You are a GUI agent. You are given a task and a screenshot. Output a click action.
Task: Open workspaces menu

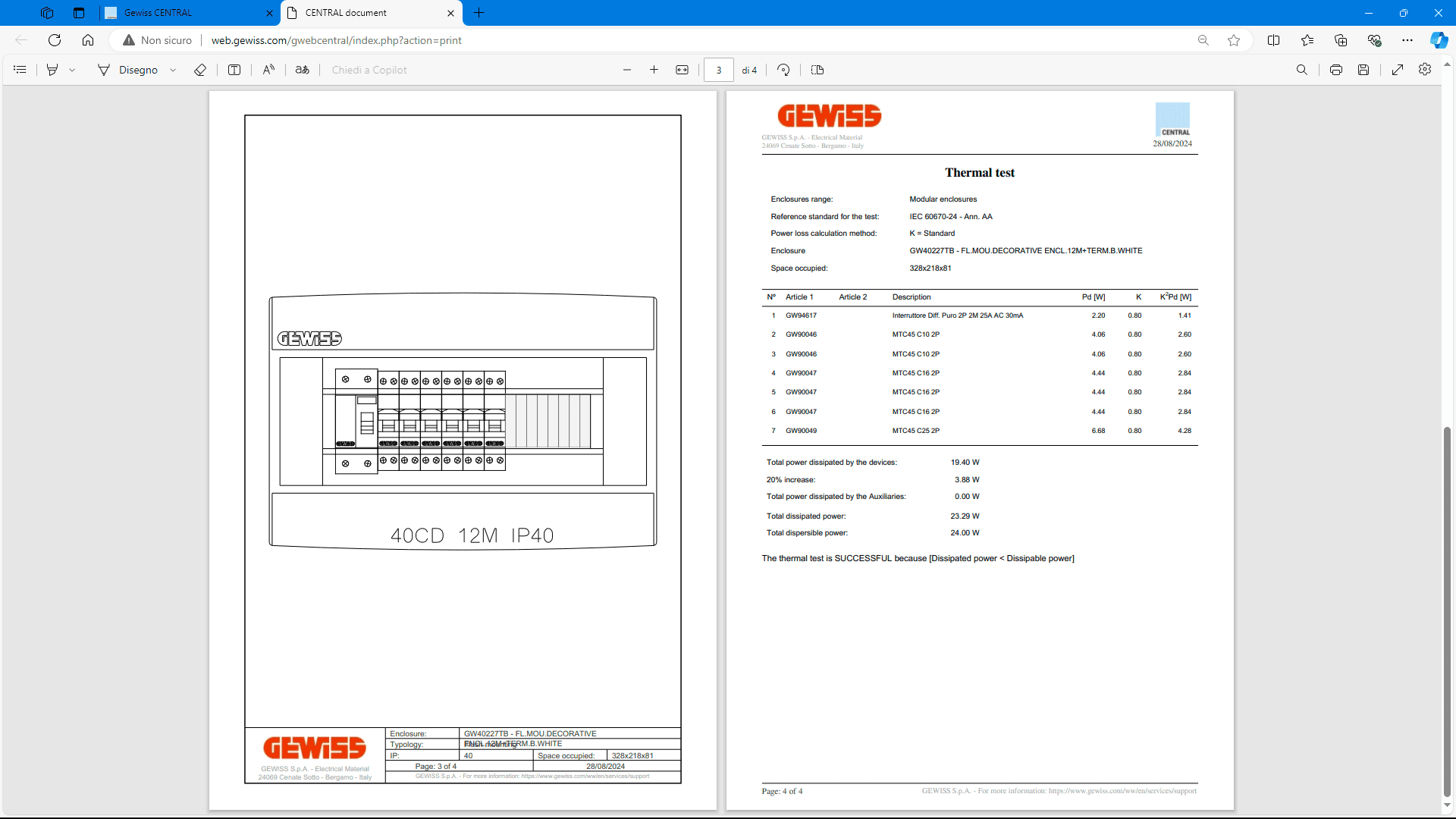pyautogui.click(x=47, y=13)
